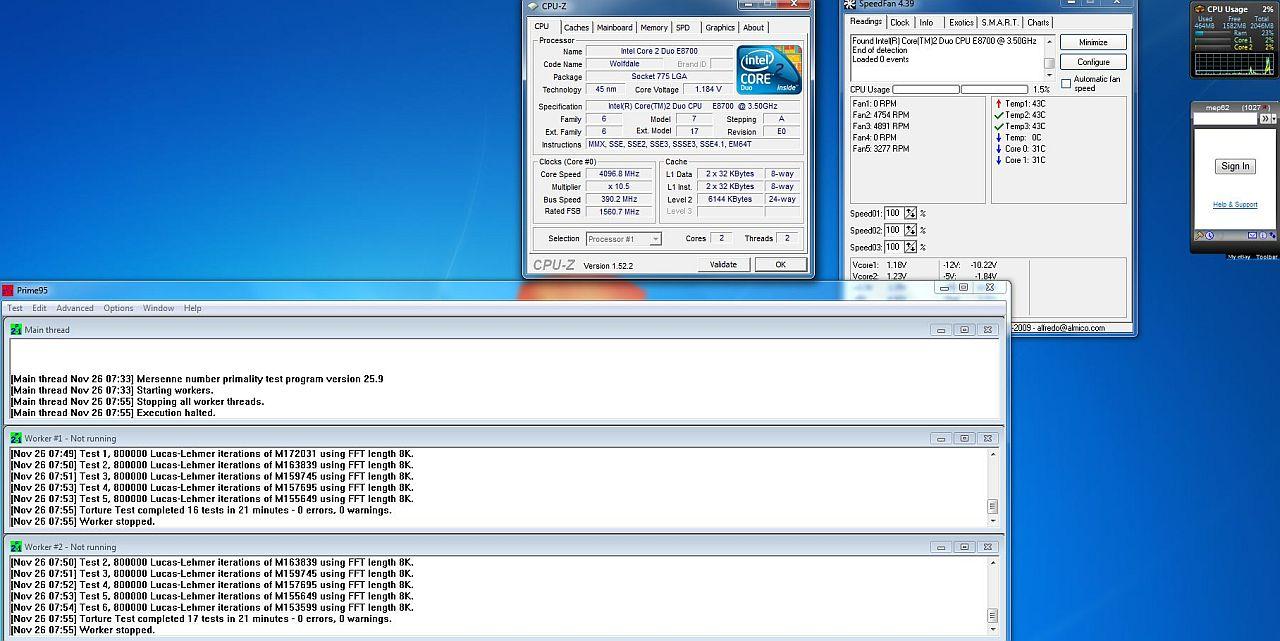Click the first CPU Usage bar in SpeedFan
This screenshot has width=1280, height=641.
point(926,89)
